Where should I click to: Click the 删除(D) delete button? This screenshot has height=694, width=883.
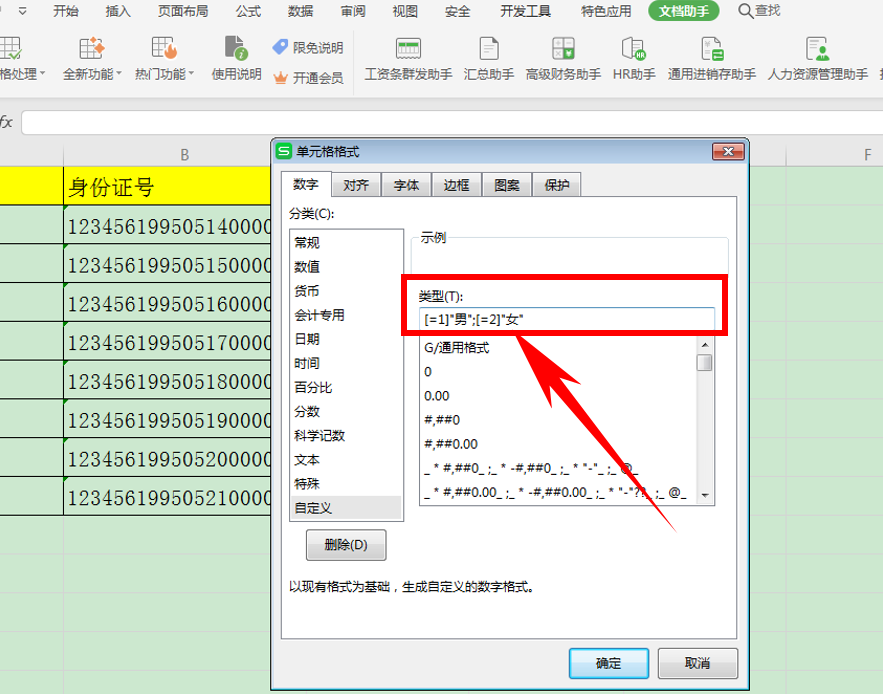[x=346, y=545]
